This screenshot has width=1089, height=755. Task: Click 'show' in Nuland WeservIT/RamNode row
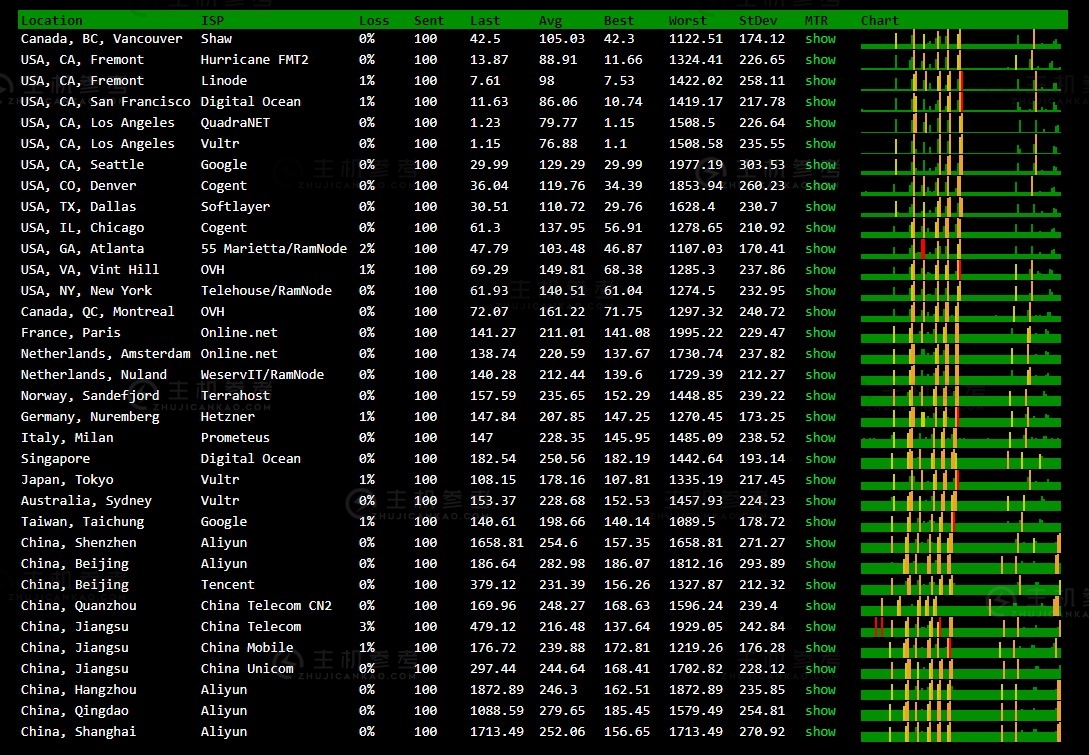(x=820, y=374)
